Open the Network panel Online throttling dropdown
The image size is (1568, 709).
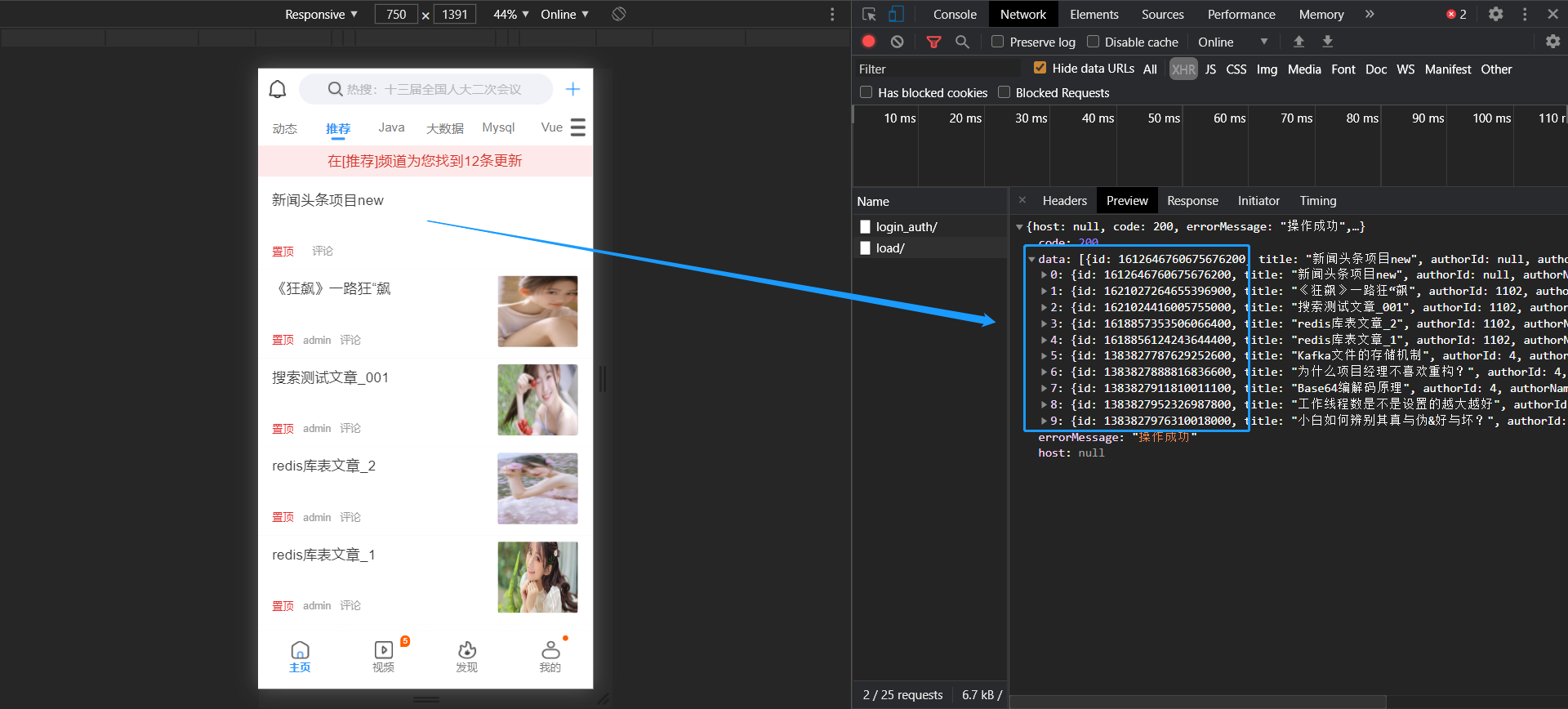pos(1232,42)
